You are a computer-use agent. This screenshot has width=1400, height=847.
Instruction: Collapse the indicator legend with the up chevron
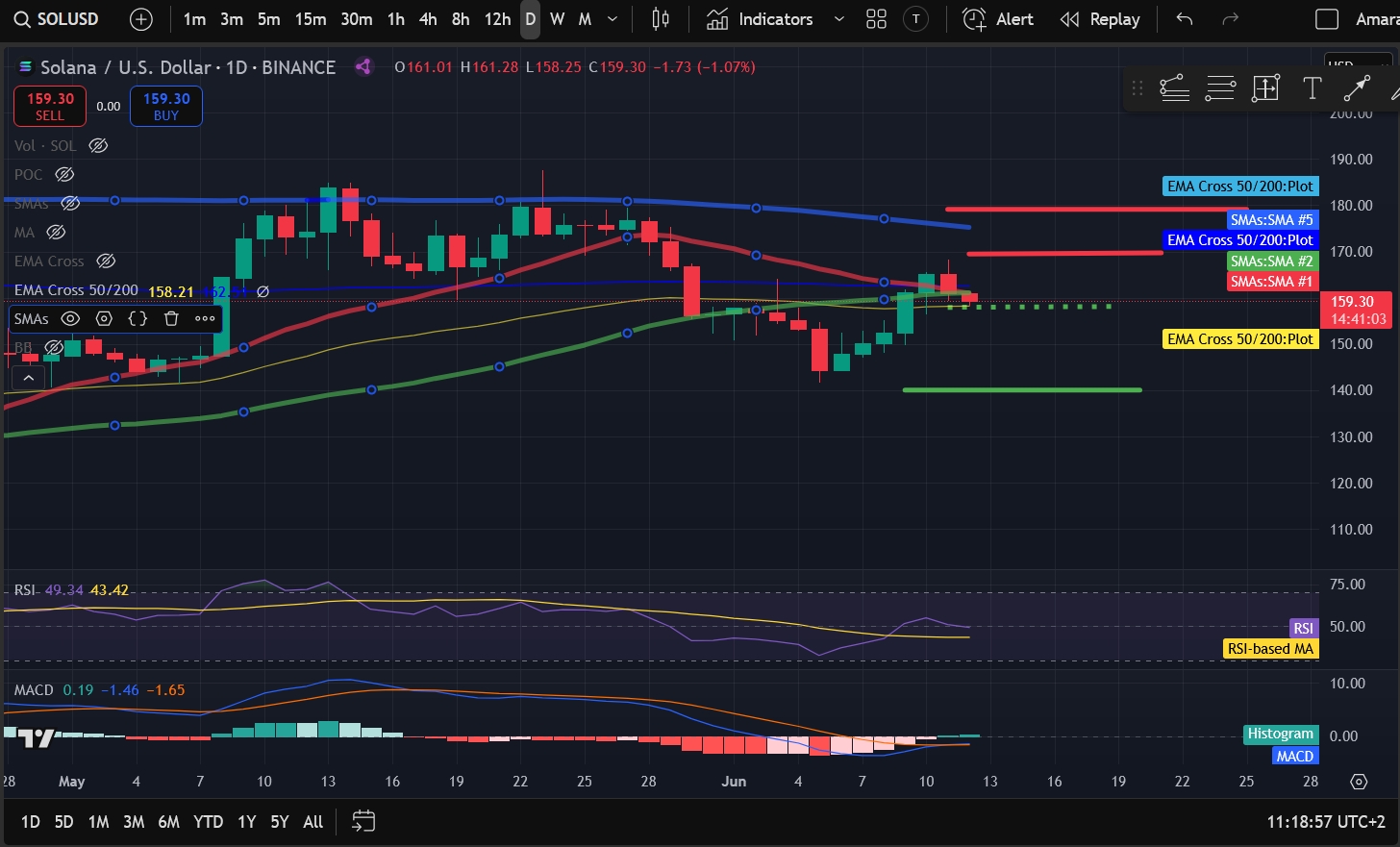click(x=29, y=379)
